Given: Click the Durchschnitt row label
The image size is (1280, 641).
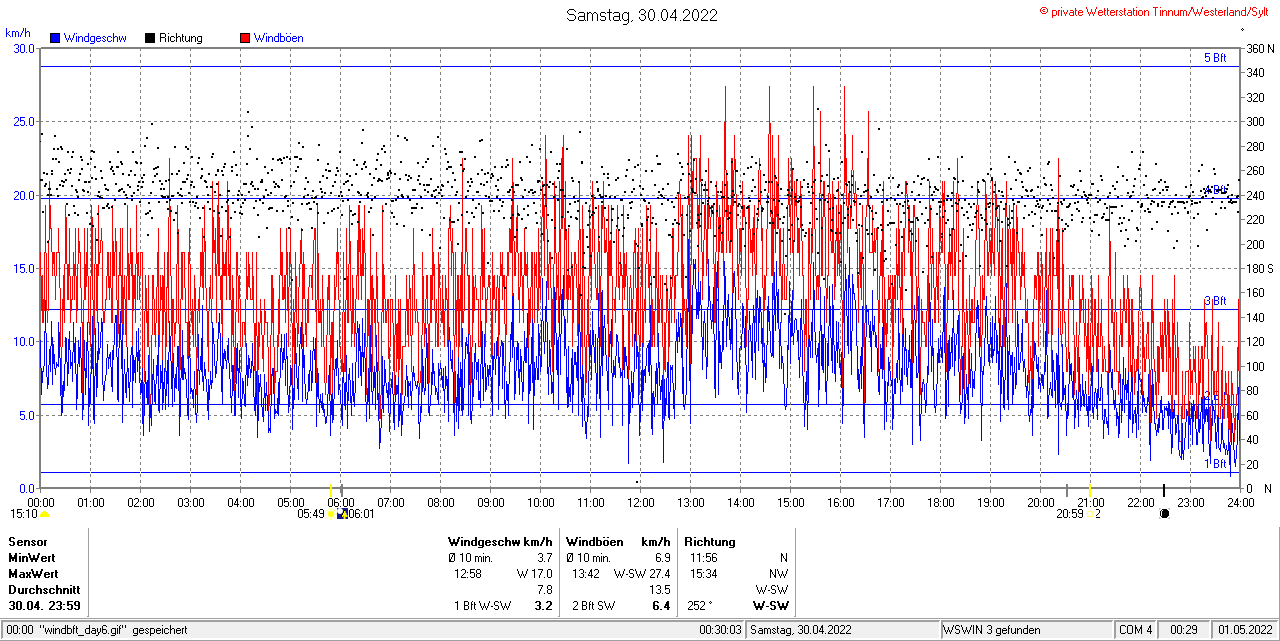Looking at the screenshot, I should coord(43,589).
